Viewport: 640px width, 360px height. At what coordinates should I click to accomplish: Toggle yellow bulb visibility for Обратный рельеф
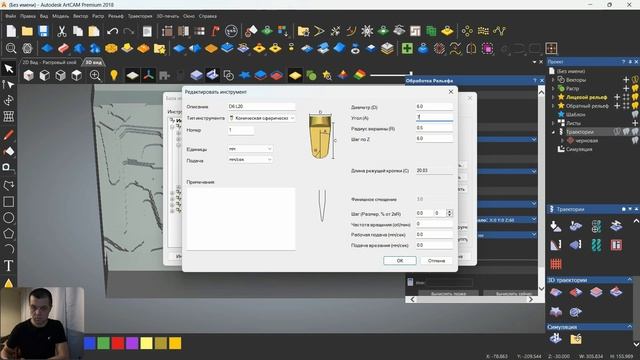pos(635,105)
